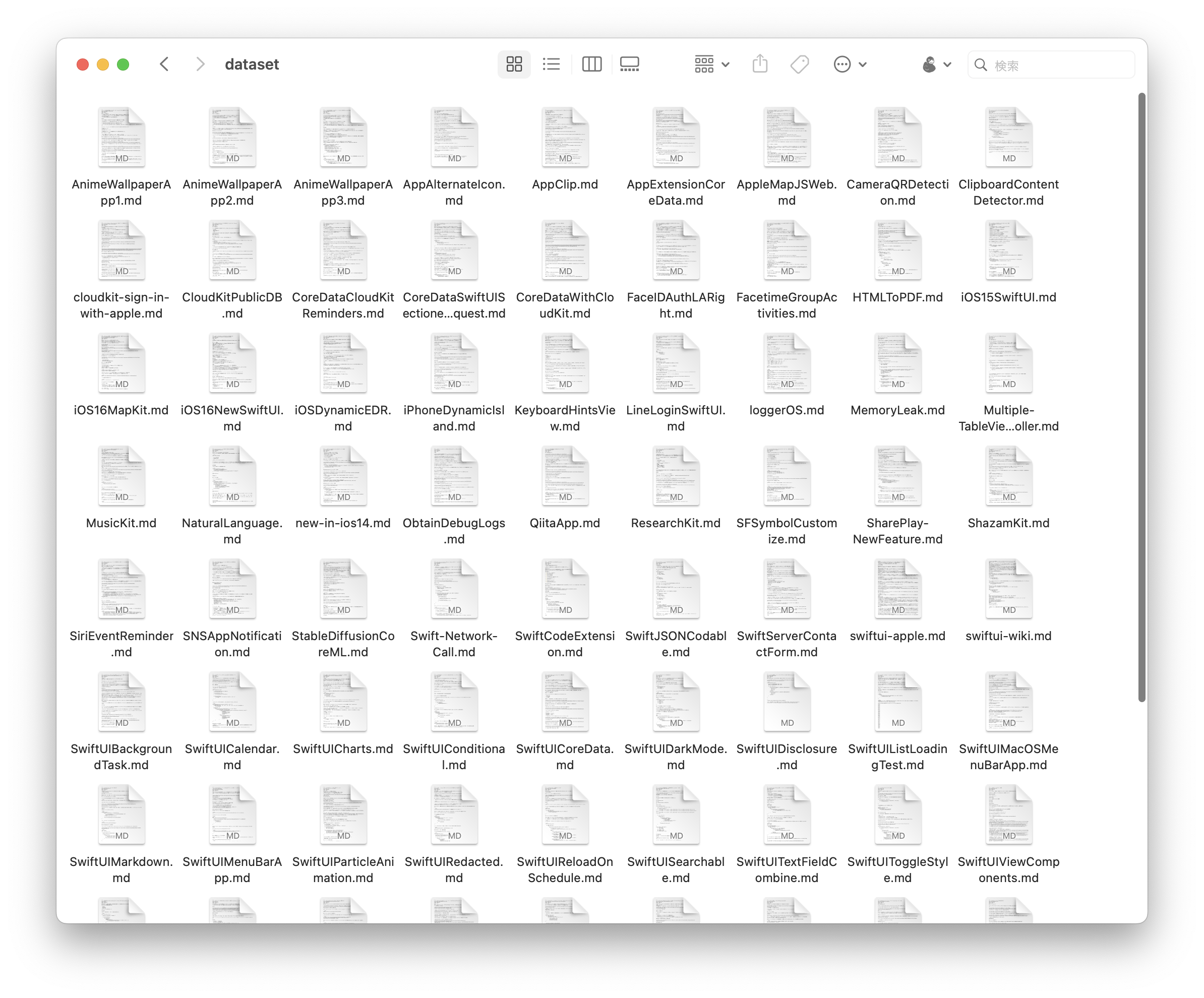This screenshot has height=998, width=1204.
Task: Switch to icon view
Action: (x=514, y=64)
